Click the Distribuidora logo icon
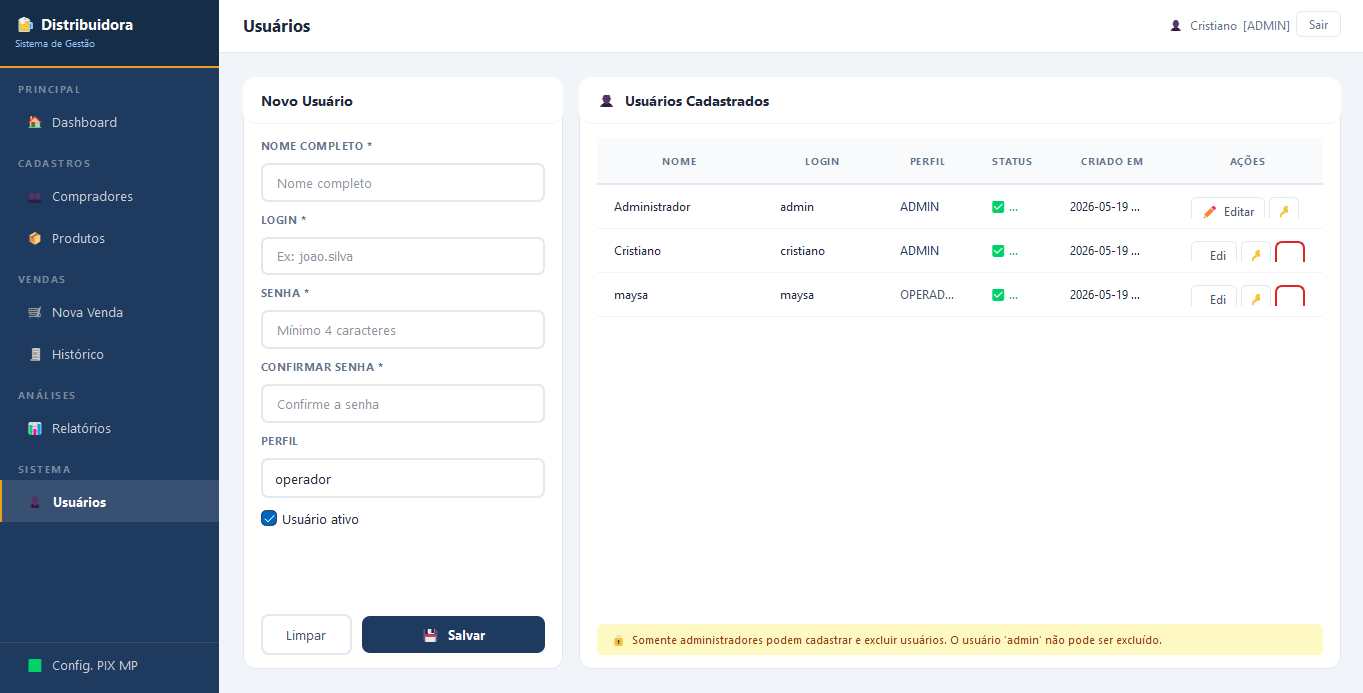 coord(25,24)
